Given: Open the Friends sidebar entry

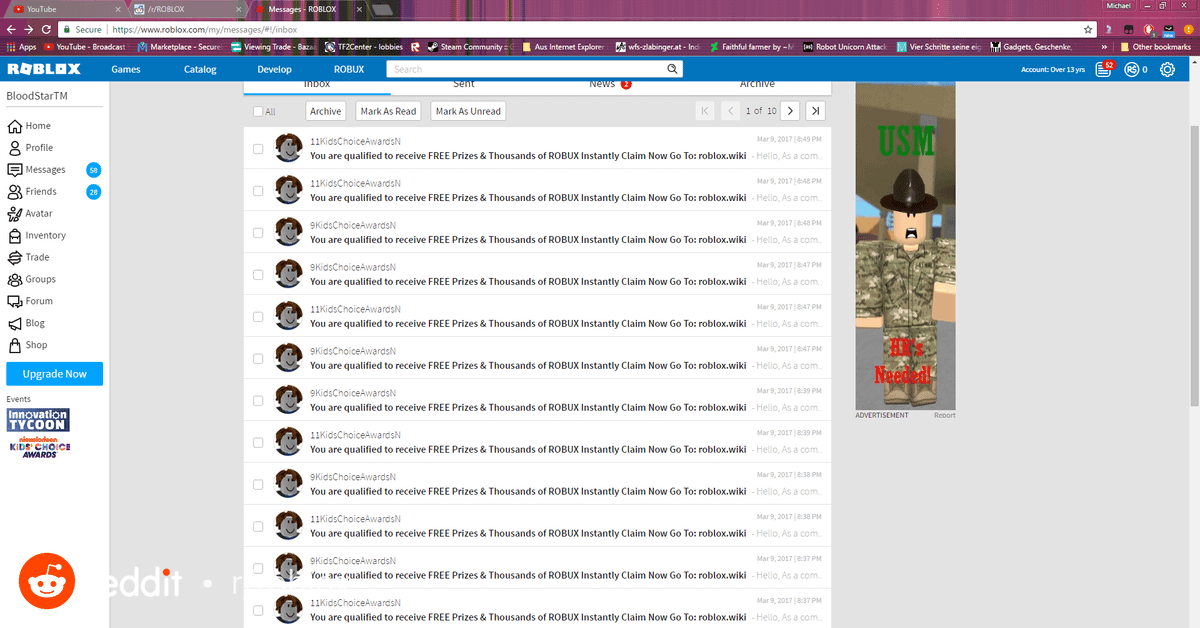Looking at the screenshot, I should [41, 192].
